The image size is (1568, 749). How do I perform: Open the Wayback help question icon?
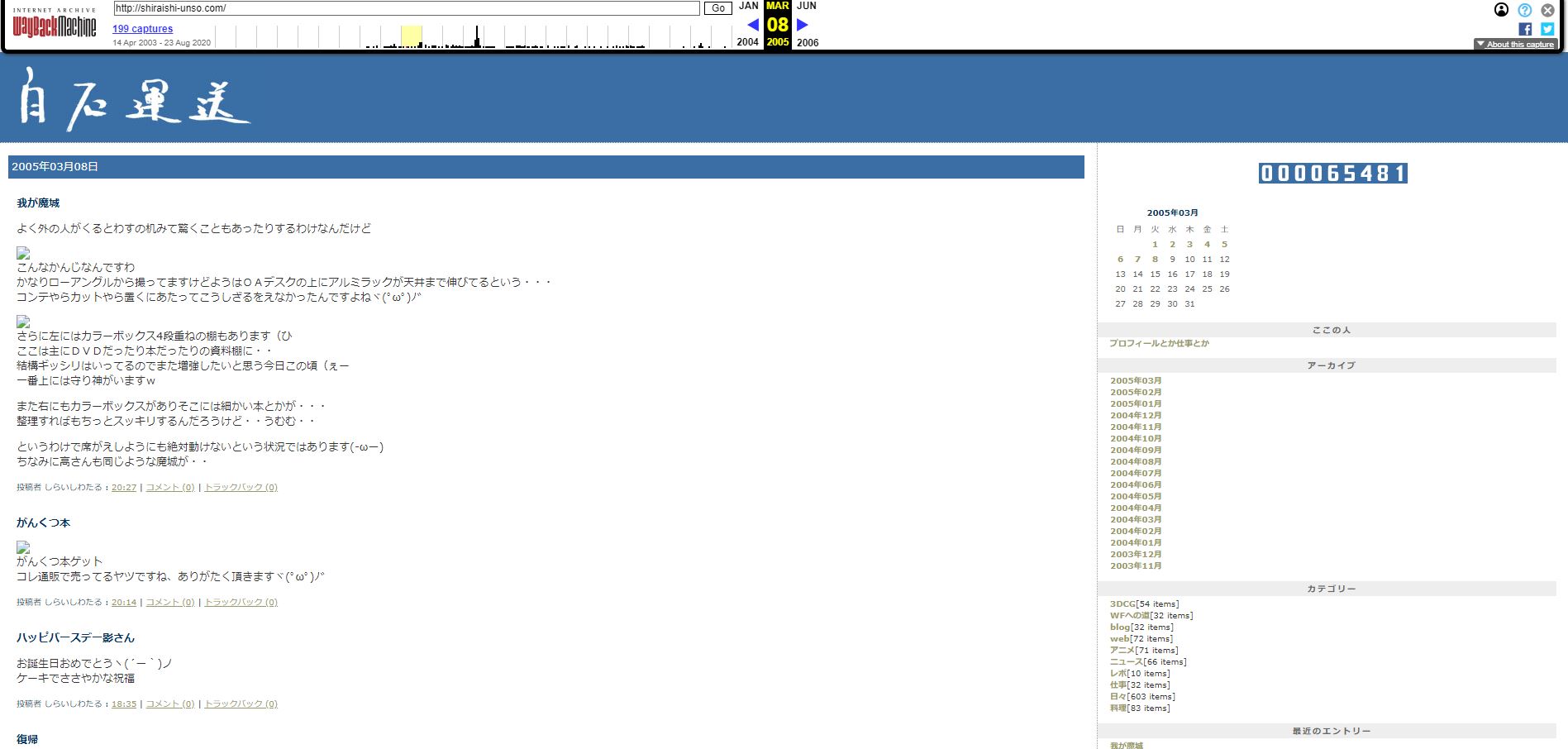(1524, 10)
